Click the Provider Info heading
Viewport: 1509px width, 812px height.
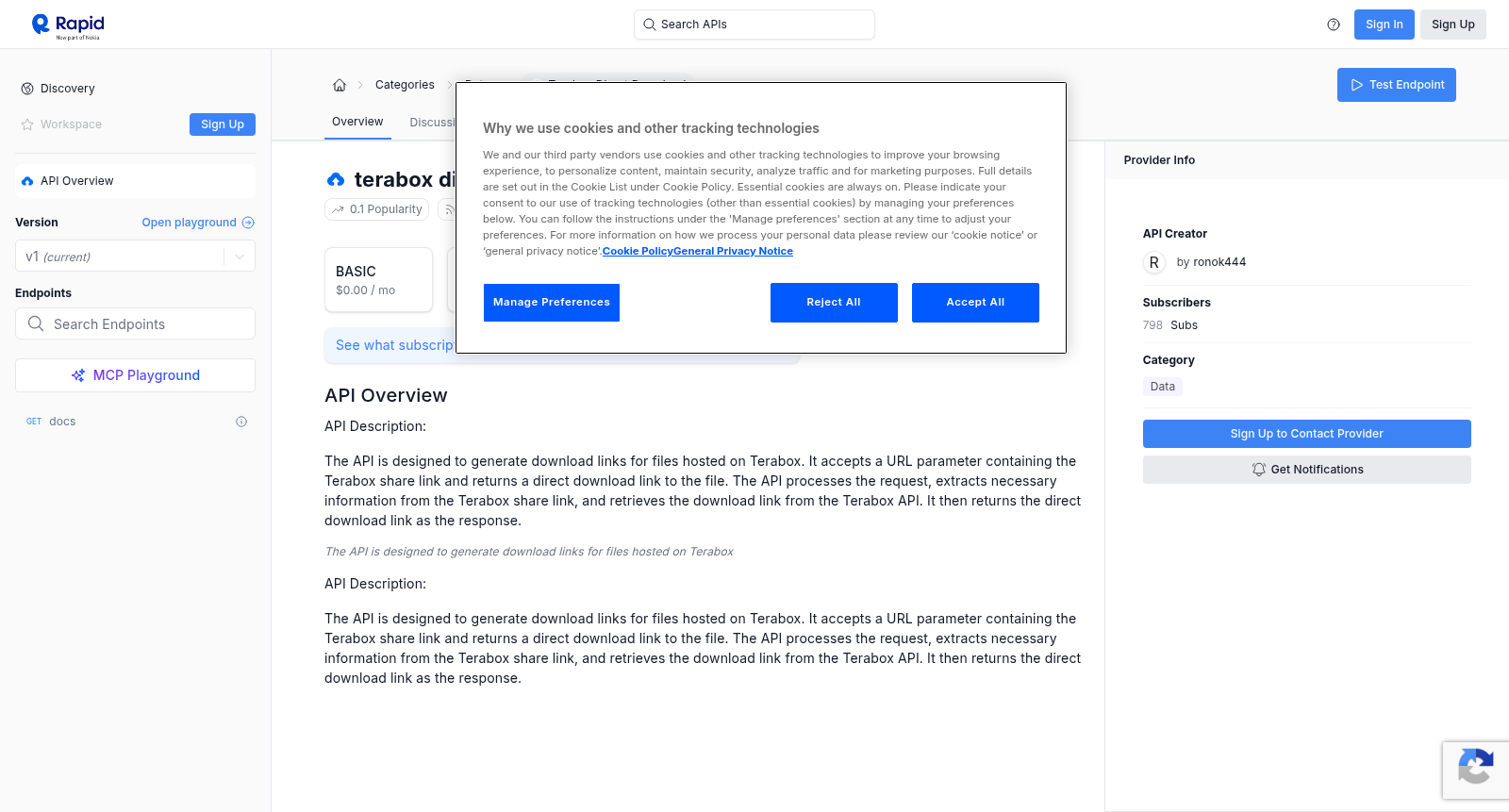1159,160
